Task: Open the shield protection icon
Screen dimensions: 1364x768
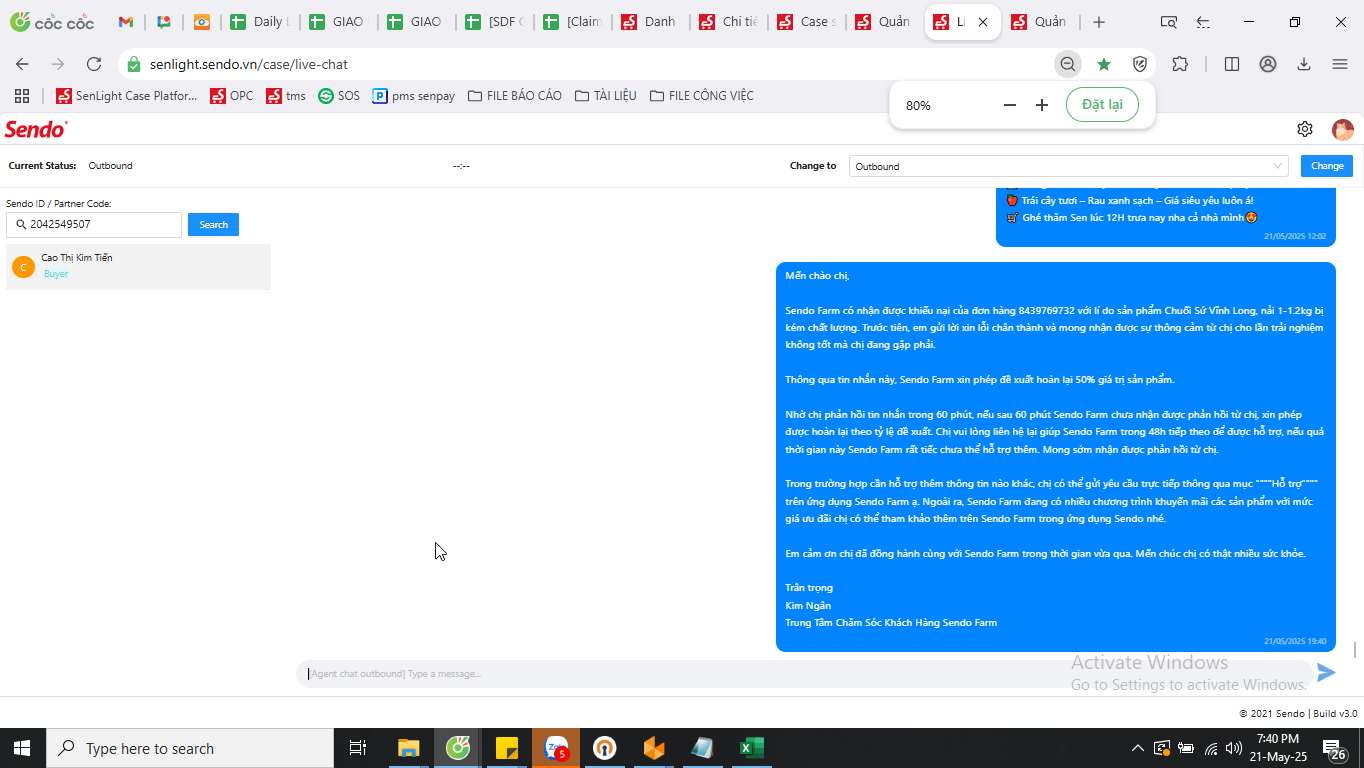Action: [1140, 64]
